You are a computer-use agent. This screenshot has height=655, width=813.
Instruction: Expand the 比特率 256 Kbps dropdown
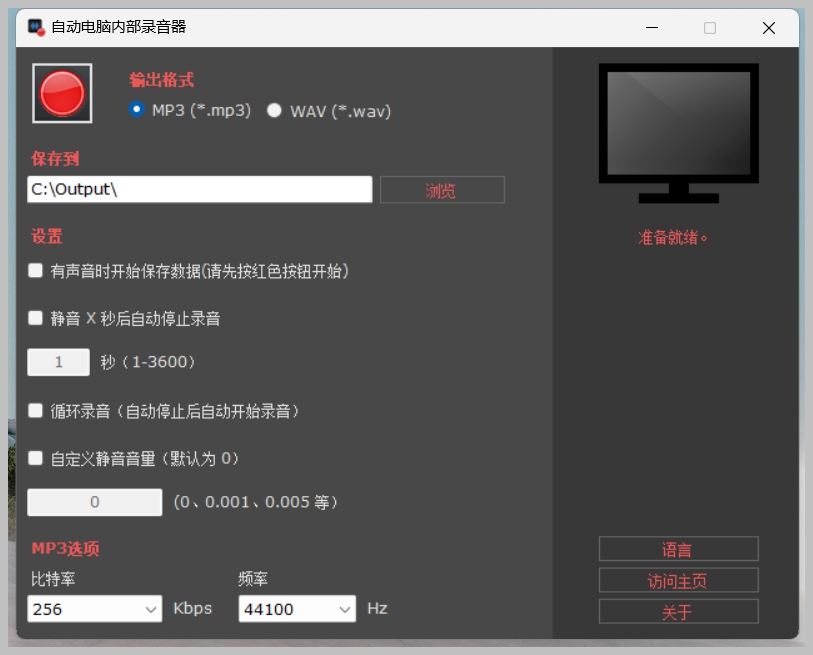point(94,609)
